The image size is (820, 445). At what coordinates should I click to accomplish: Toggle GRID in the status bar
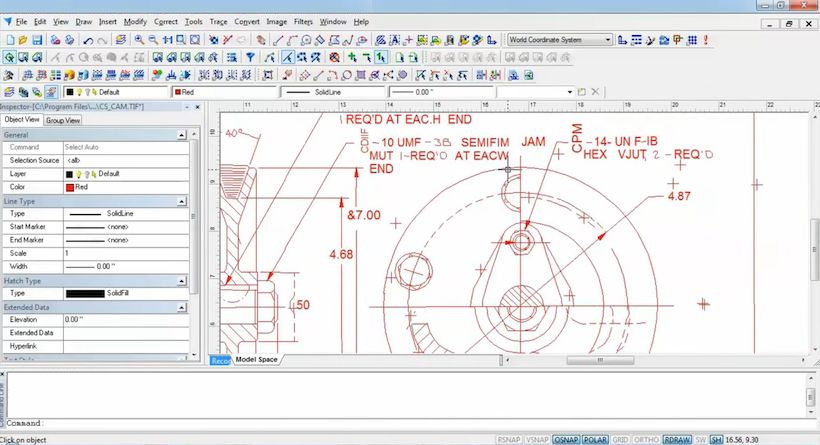point(620,440)
